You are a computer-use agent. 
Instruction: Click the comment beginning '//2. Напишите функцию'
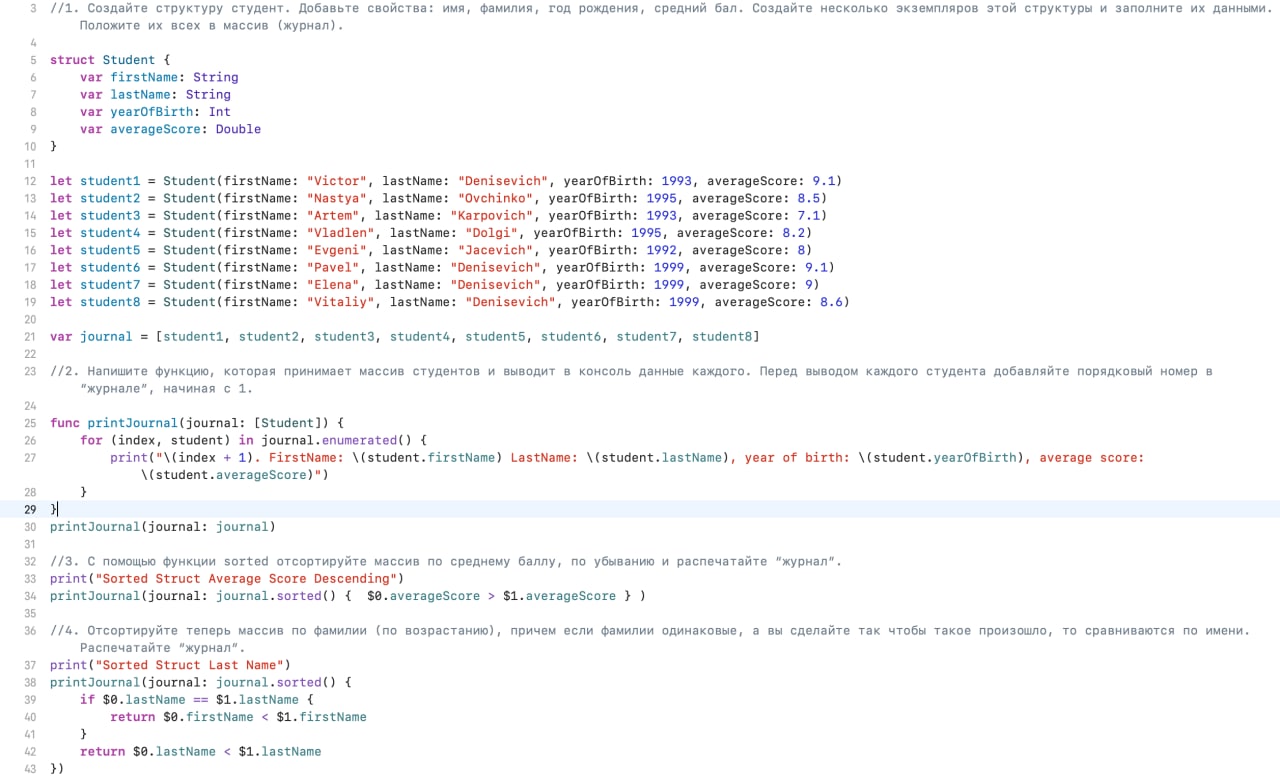[x=631, y=379]
